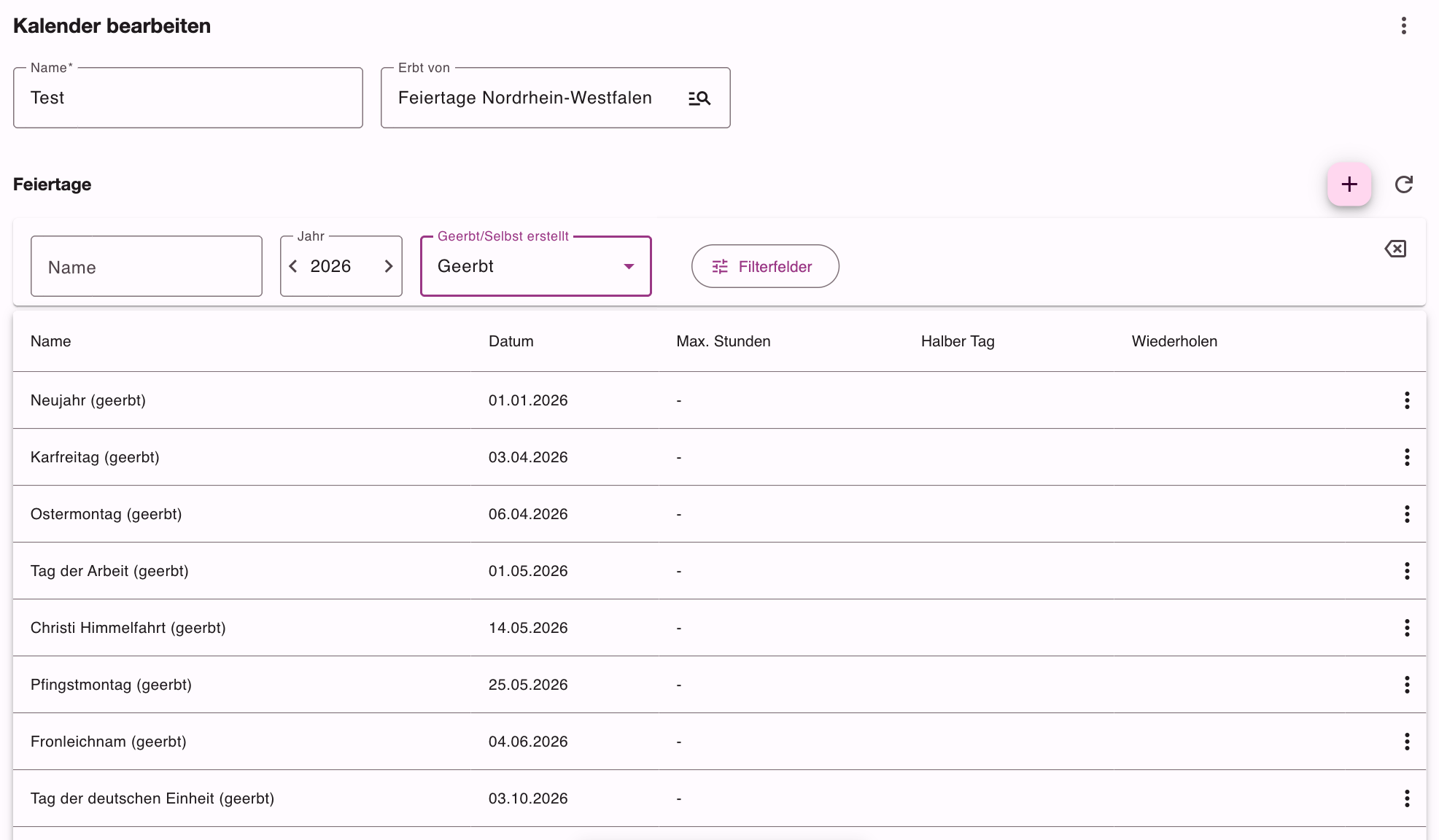Sort by Name column header

[51, 342]
